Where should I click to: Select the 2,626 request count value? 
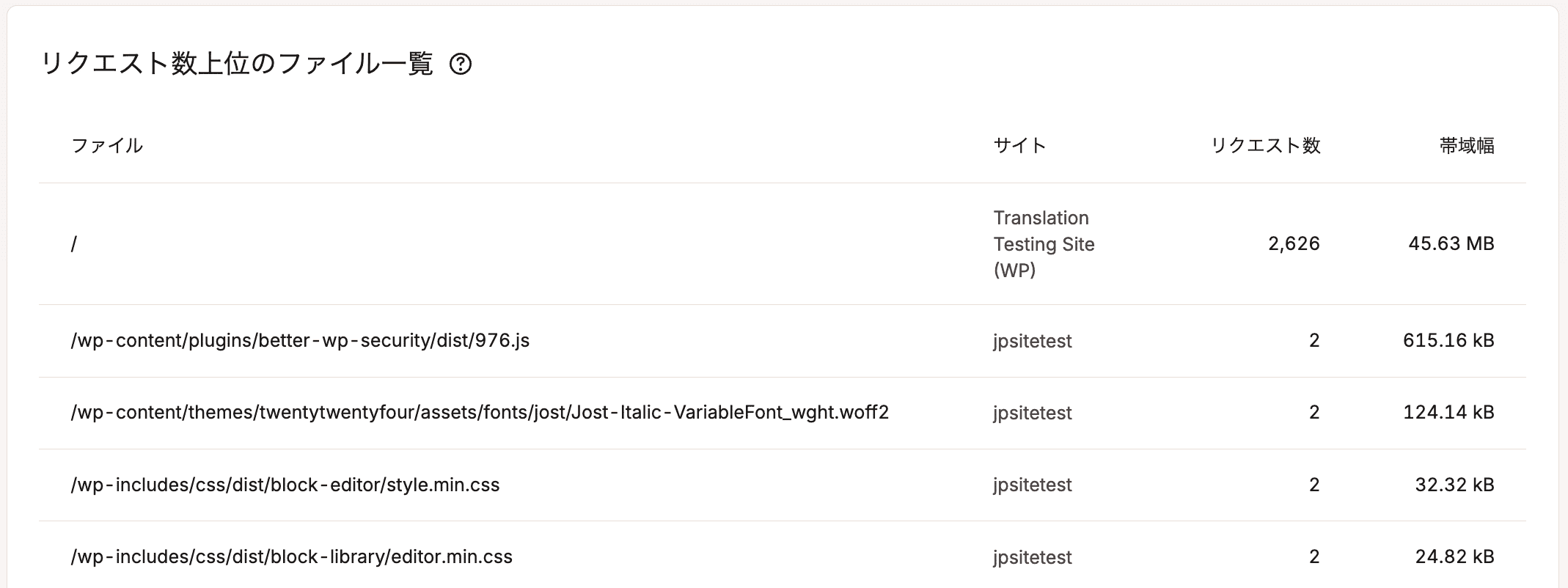pos(1294,244)
